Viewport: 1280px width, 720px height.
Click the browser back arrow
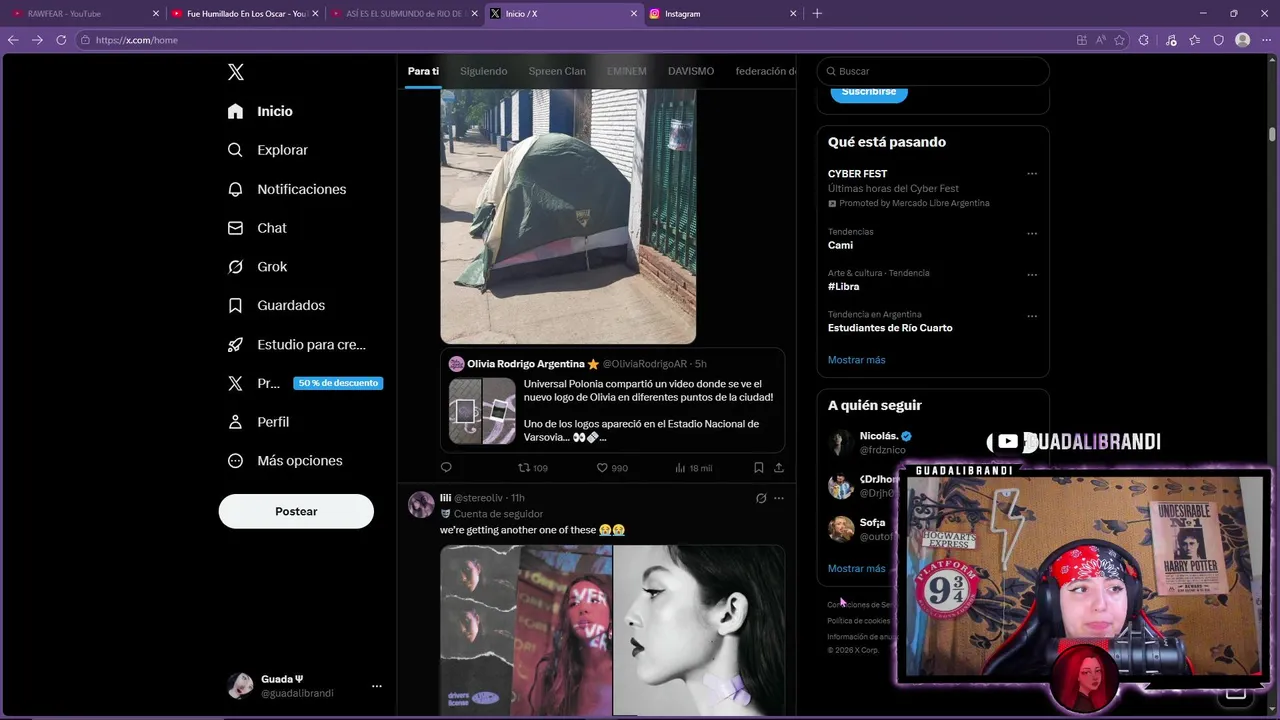point(13,40)
